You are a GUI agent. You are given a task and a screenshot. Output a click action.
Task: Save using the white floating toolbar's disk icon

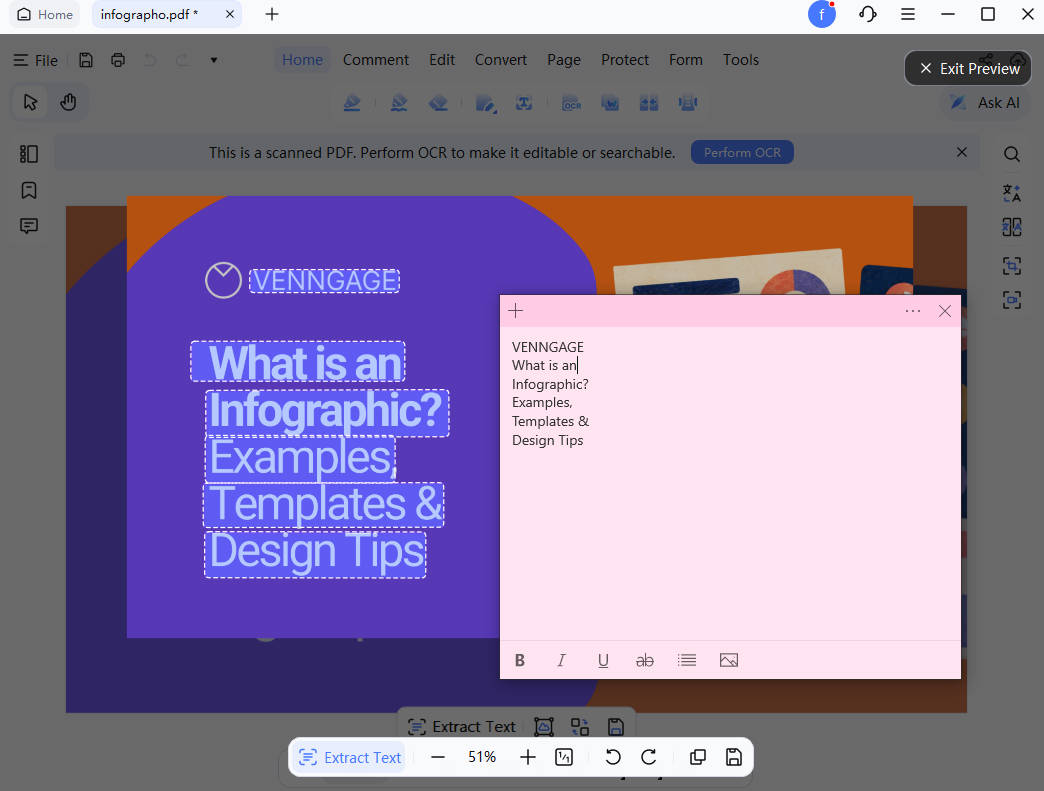[734, 757]
